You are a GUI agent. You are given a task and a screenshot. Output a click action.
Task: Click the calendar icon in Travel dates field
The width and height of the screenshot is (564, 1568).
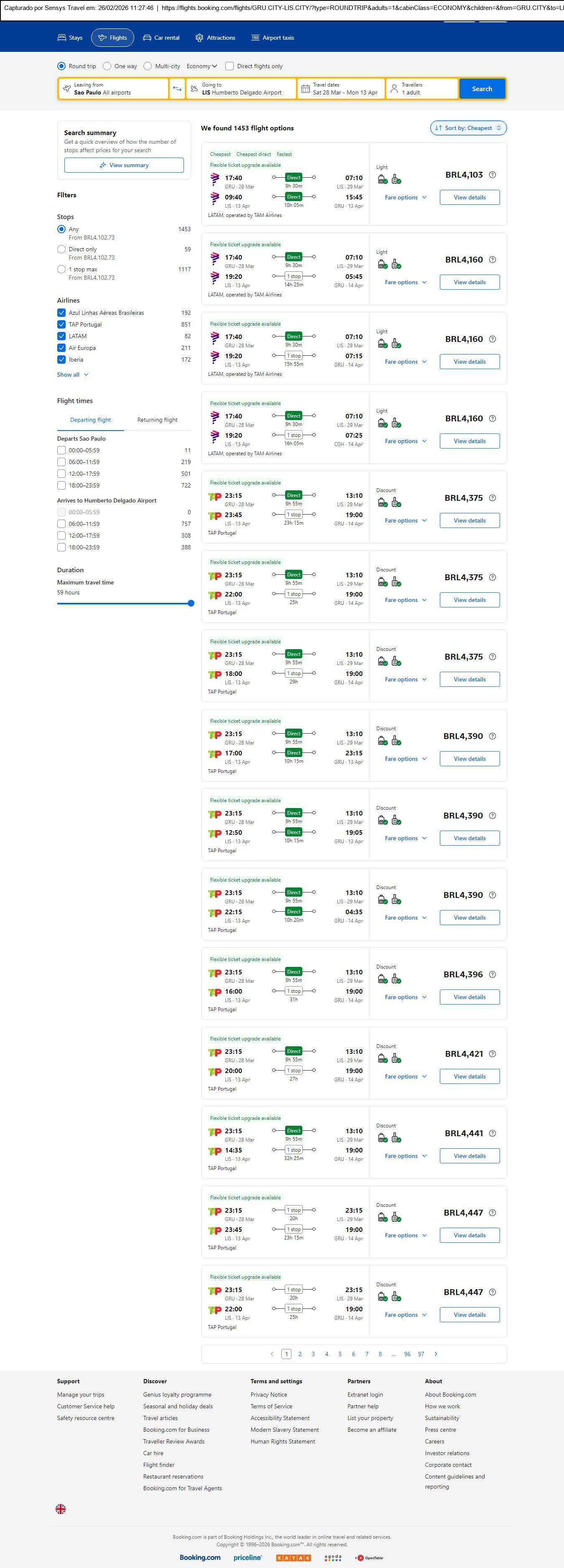(306, 89)
